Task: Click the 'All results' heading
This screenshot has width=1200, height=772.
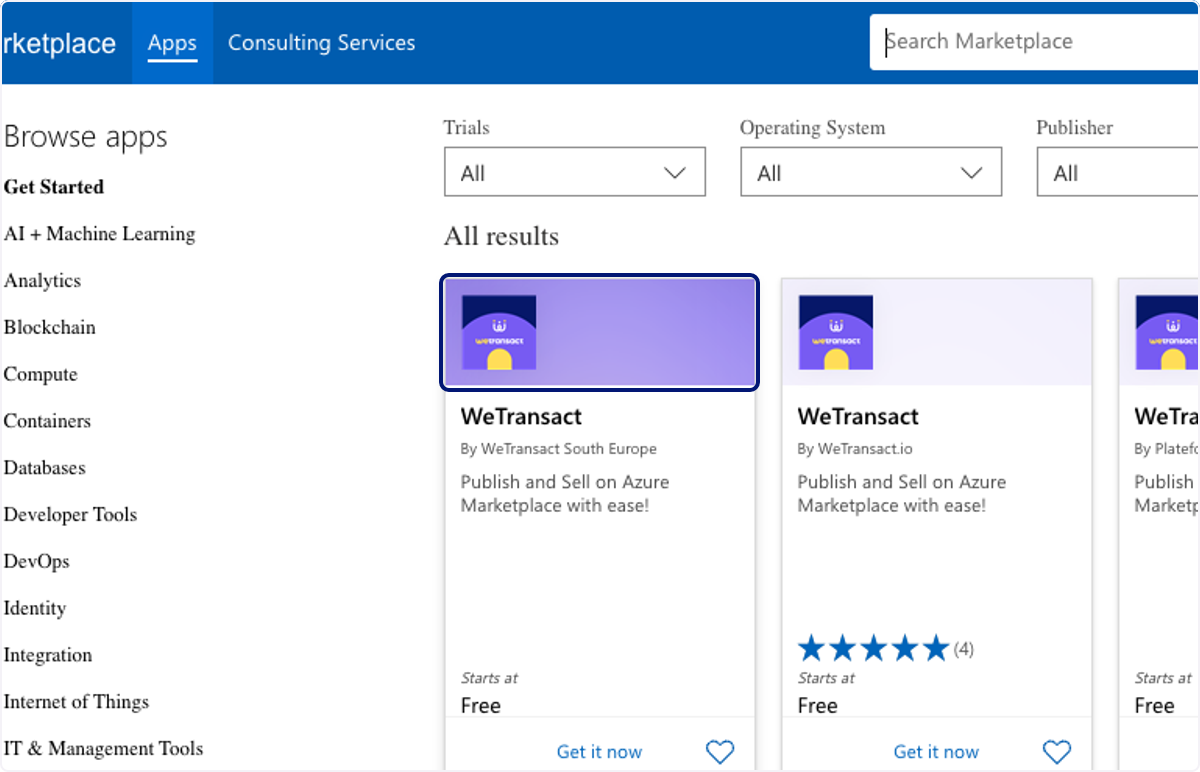Action: [x=501, y=237]
